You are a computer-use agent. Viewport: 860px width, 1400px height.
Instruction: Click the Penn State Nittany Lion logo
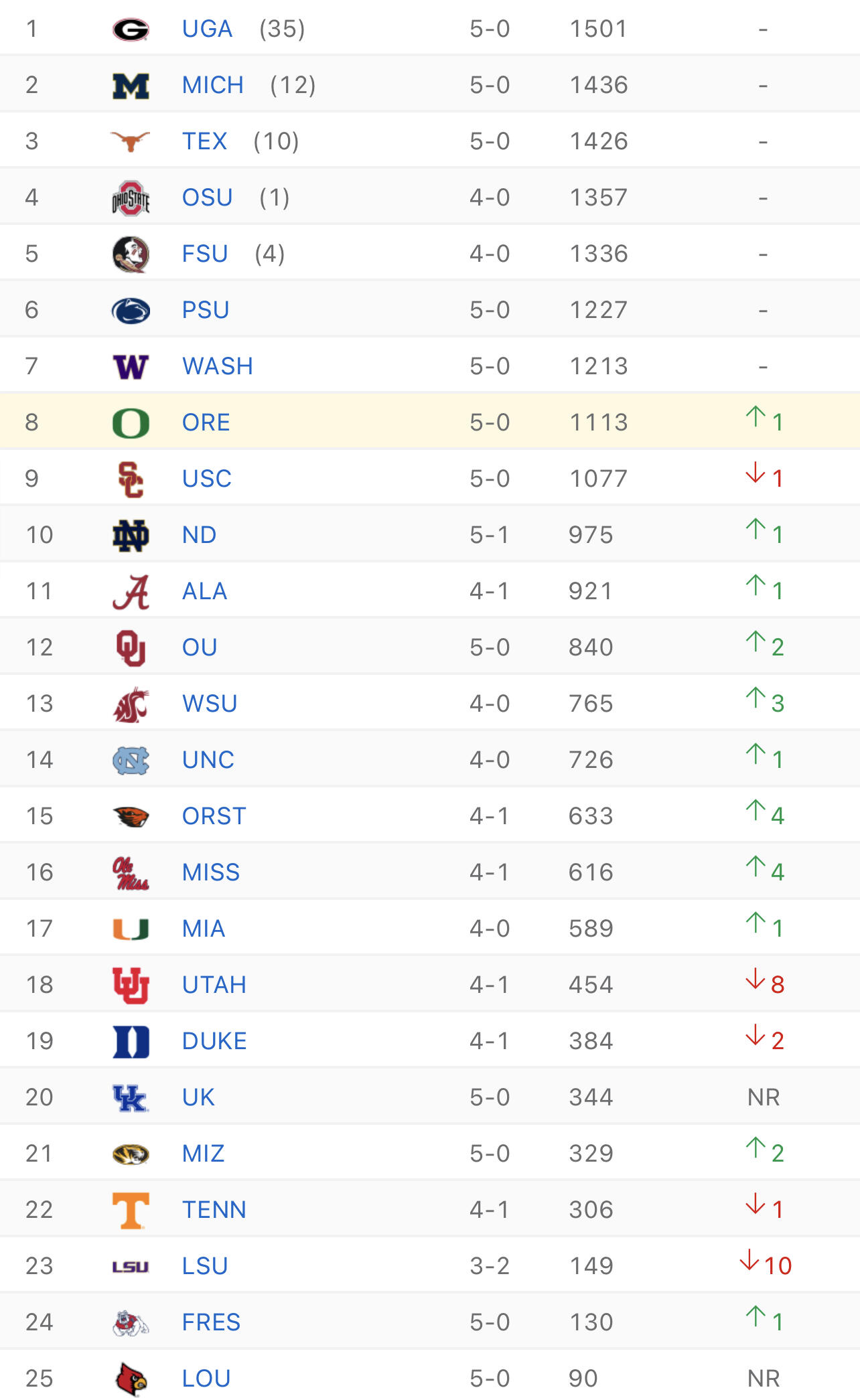click(131, 311)
